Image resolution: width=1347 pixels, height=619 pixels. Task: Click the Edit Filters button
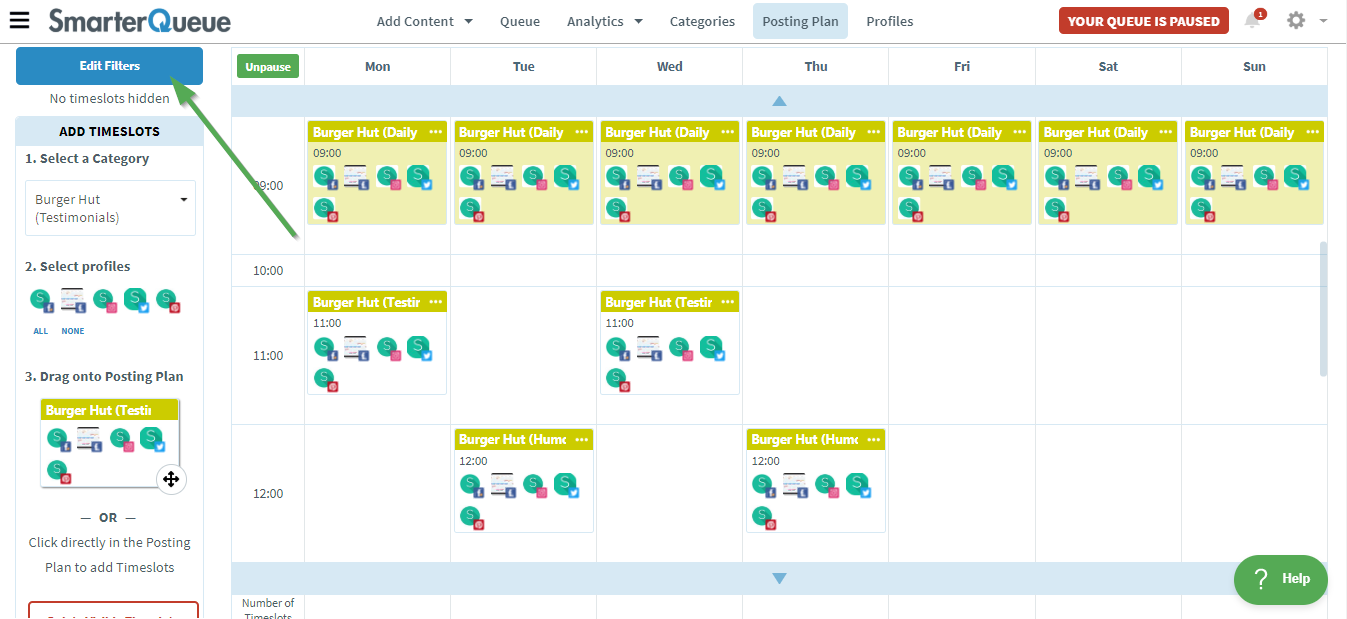pyautogui.click(x=109, y=66)
